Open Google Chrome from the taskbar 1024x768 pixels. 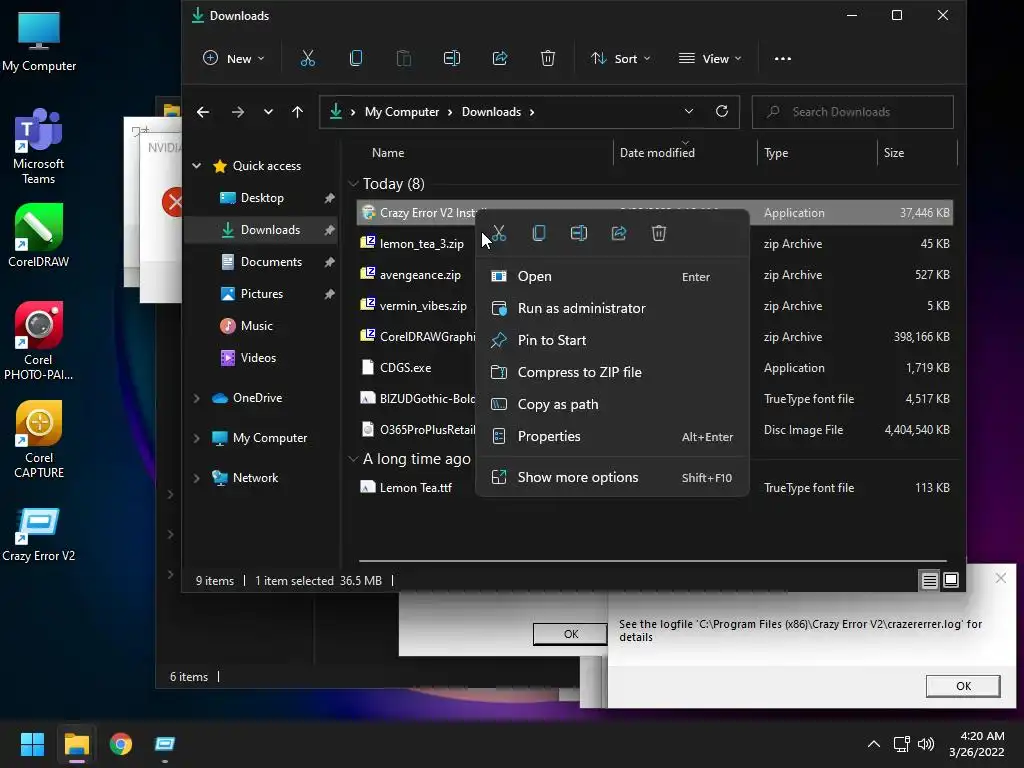(x=121, y=744)
